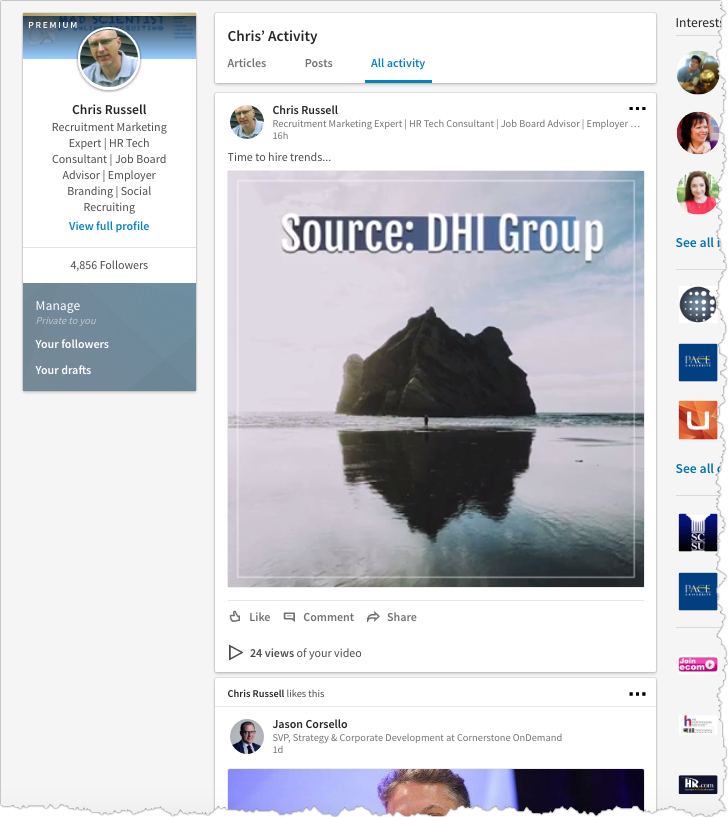Click Chris Russell's profile photo in sidebar card
Screen dimensions: 728x817
click(x=109, y=58)
